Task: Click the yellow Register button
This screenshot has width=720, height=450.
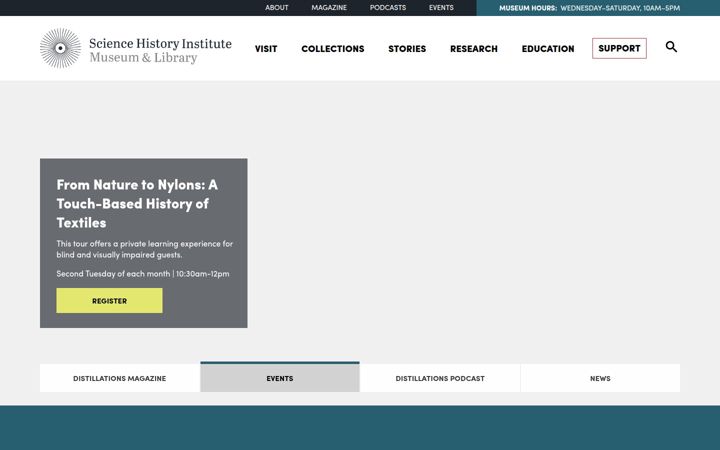Action: click(x=109, y=301)
